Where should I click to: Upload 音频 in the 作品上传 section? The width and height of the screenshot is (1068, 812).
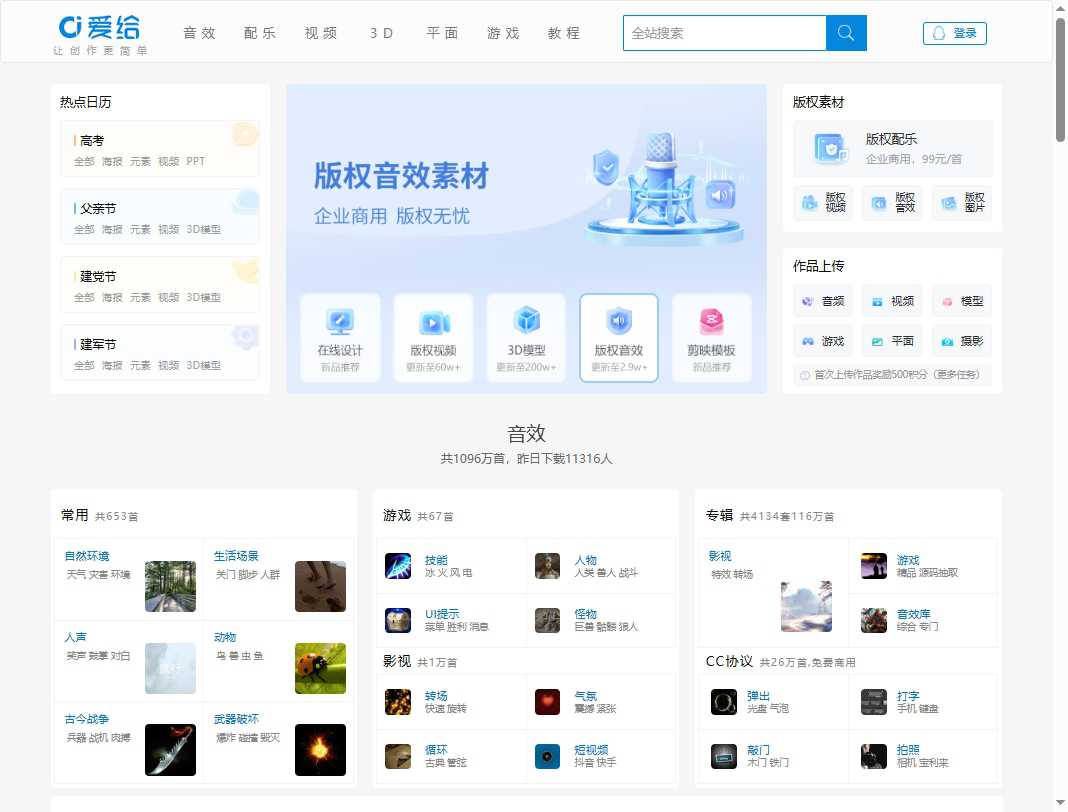pyautogui.click(x=823, y=300)
